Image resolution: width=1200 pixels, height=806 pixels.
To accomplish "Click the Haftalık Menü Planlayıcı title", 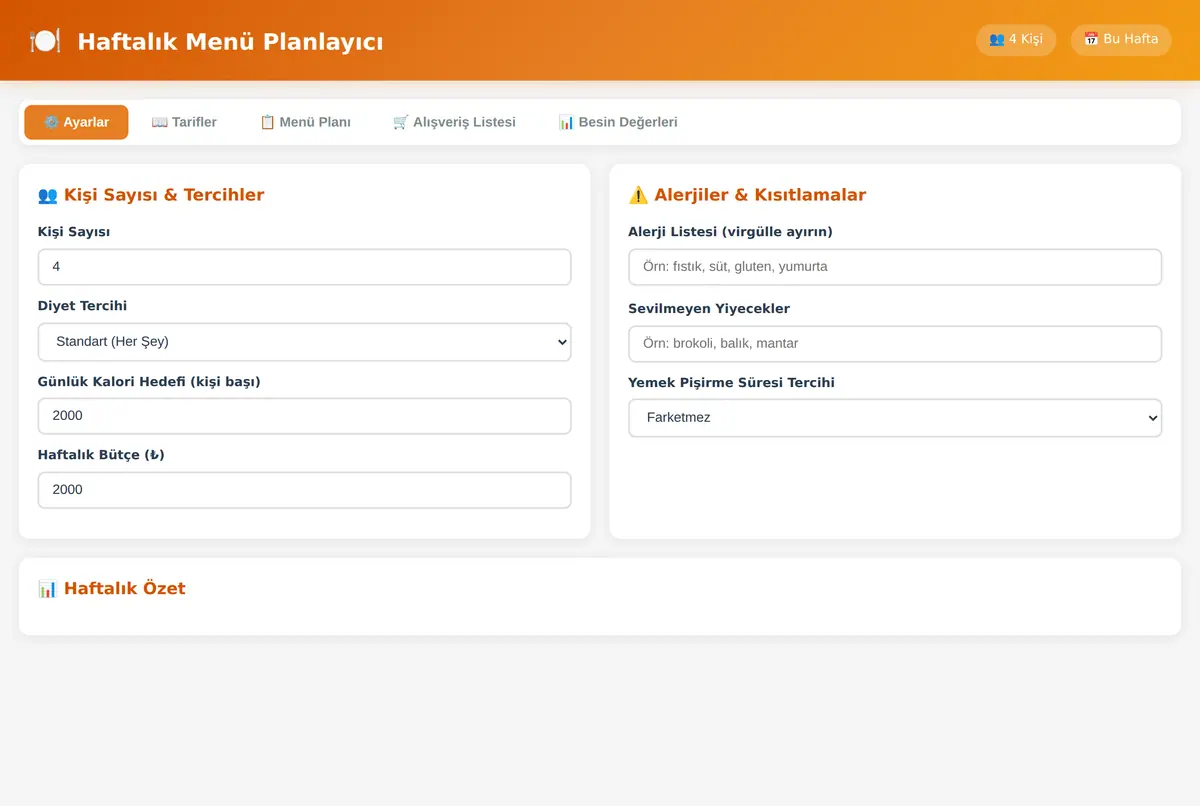I will (x=230, y=41).
